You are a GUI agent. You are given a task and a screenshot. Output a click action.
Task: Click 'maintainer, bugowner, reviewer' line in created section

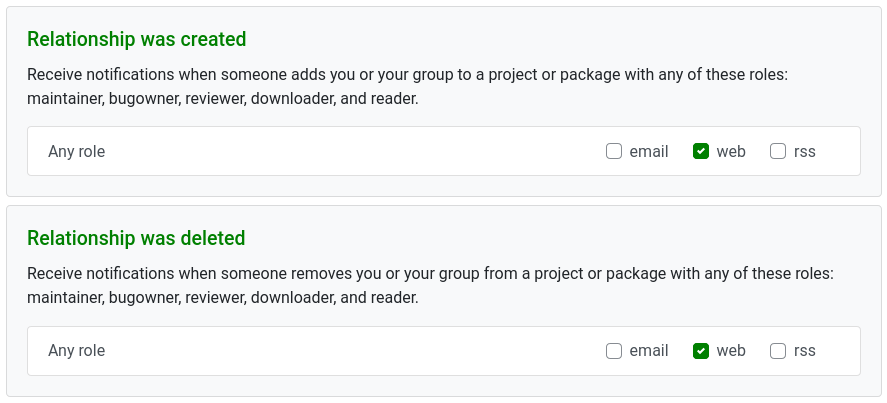pos(223,99)
